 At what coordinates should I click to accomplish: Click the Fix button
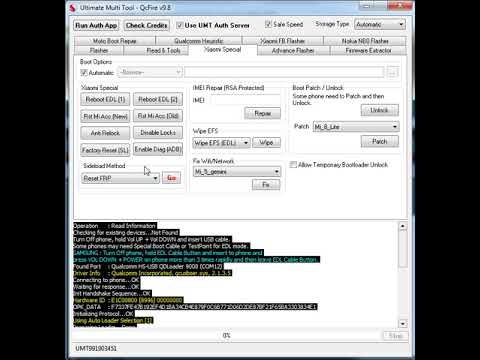(266, 185)
